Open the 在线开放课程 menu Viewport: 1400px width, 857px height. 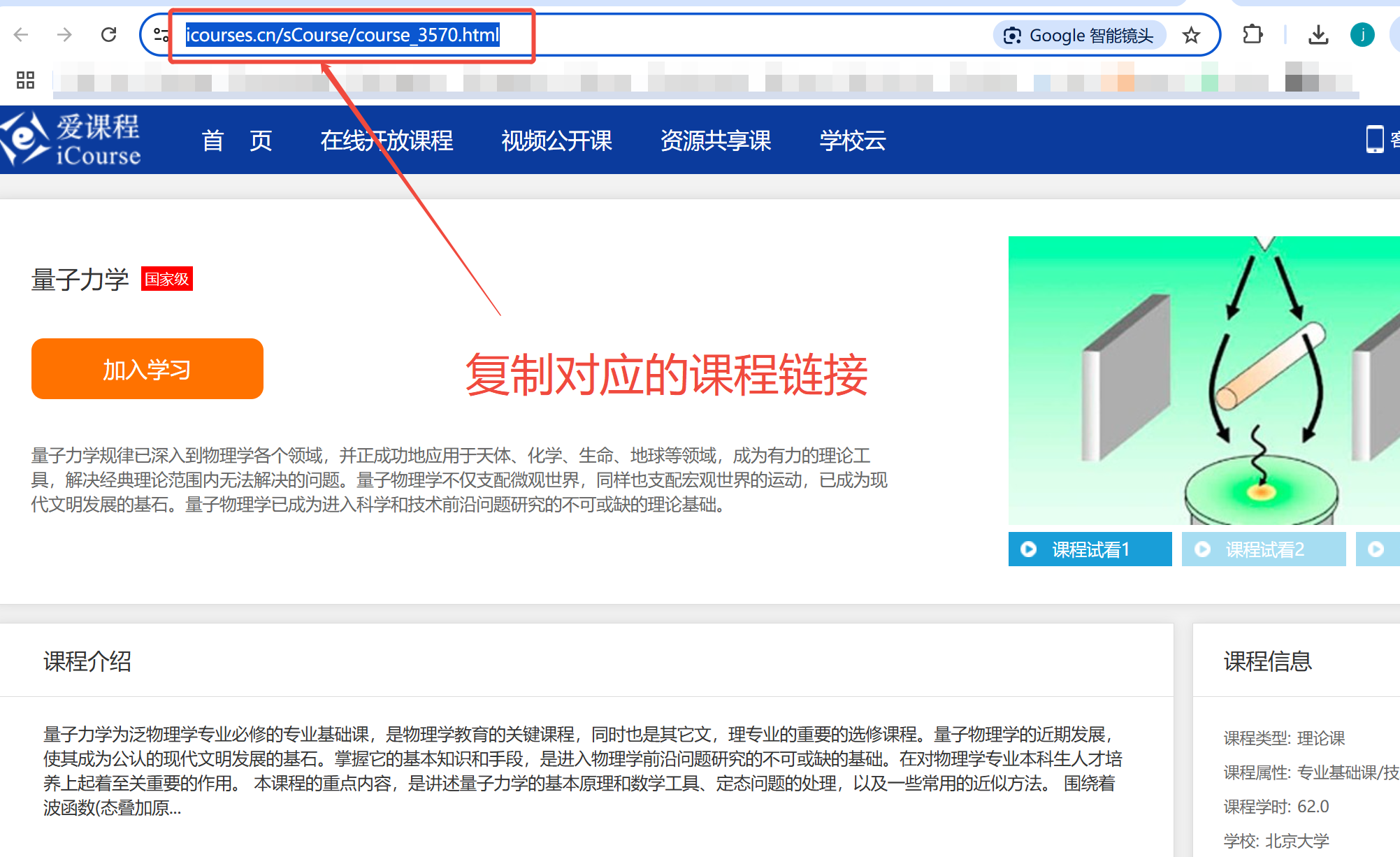pos(387,141)
